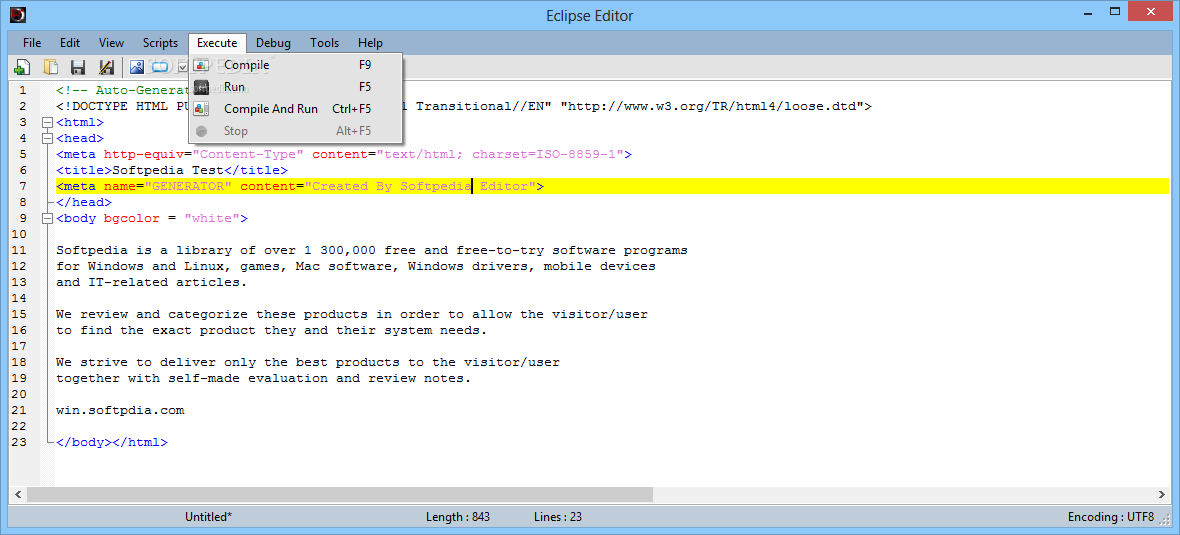
Task: Click the insert image toolbar icon
Action: [x=137, y=67]
